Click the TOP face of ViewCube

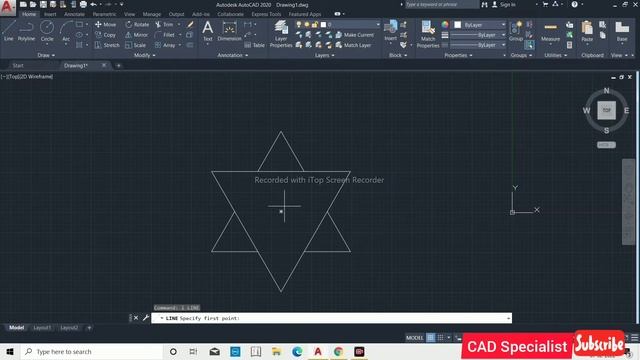607,110
